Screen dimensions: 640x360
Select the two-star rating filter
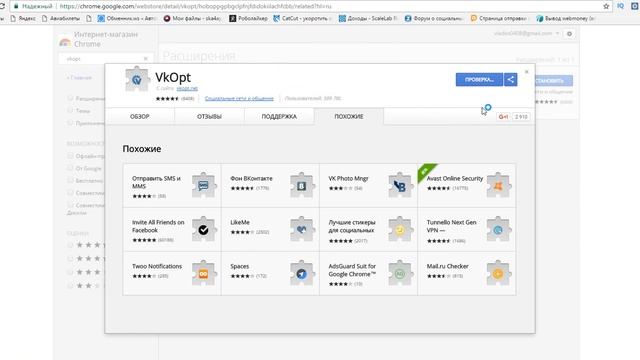click(70, 286)
